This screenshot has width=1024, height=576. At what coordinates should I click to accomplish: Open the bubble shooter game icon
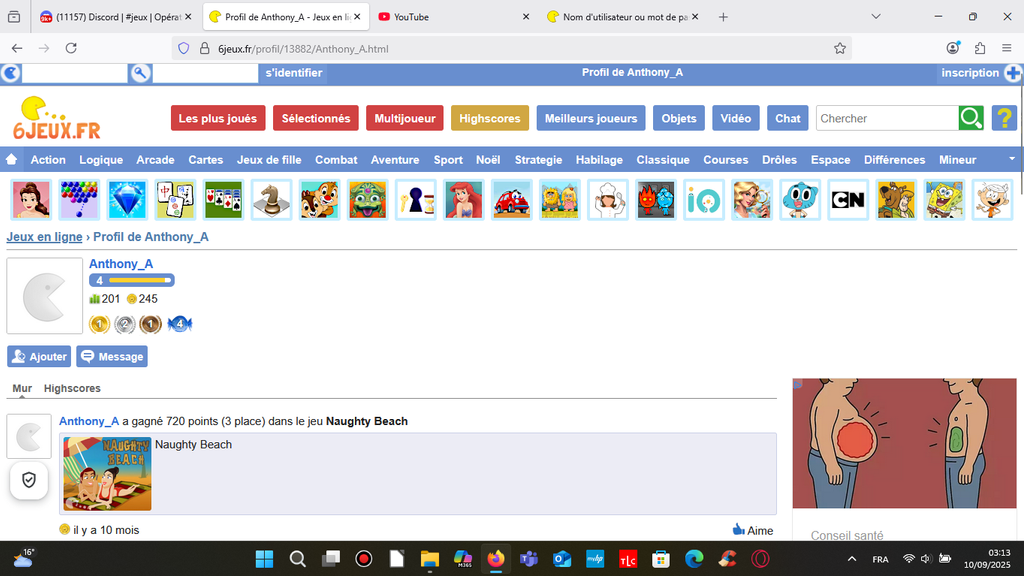79,200
